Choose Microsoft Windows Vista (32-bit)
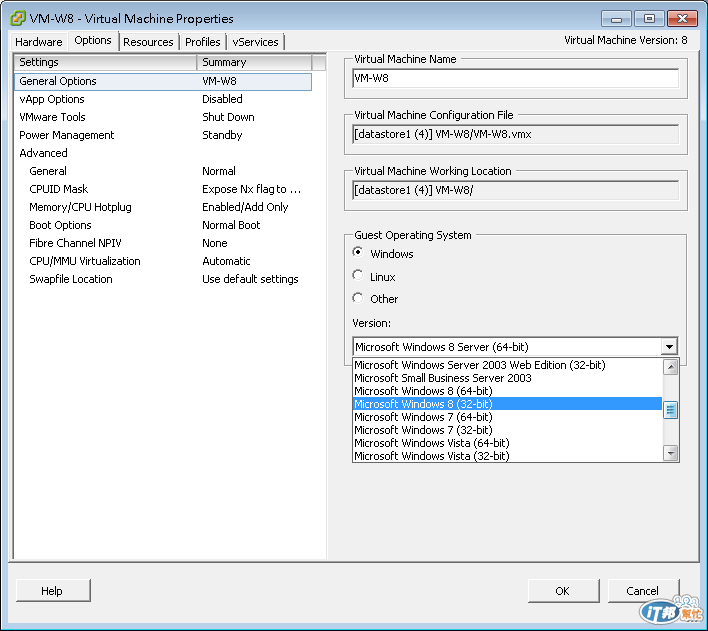 508,456
